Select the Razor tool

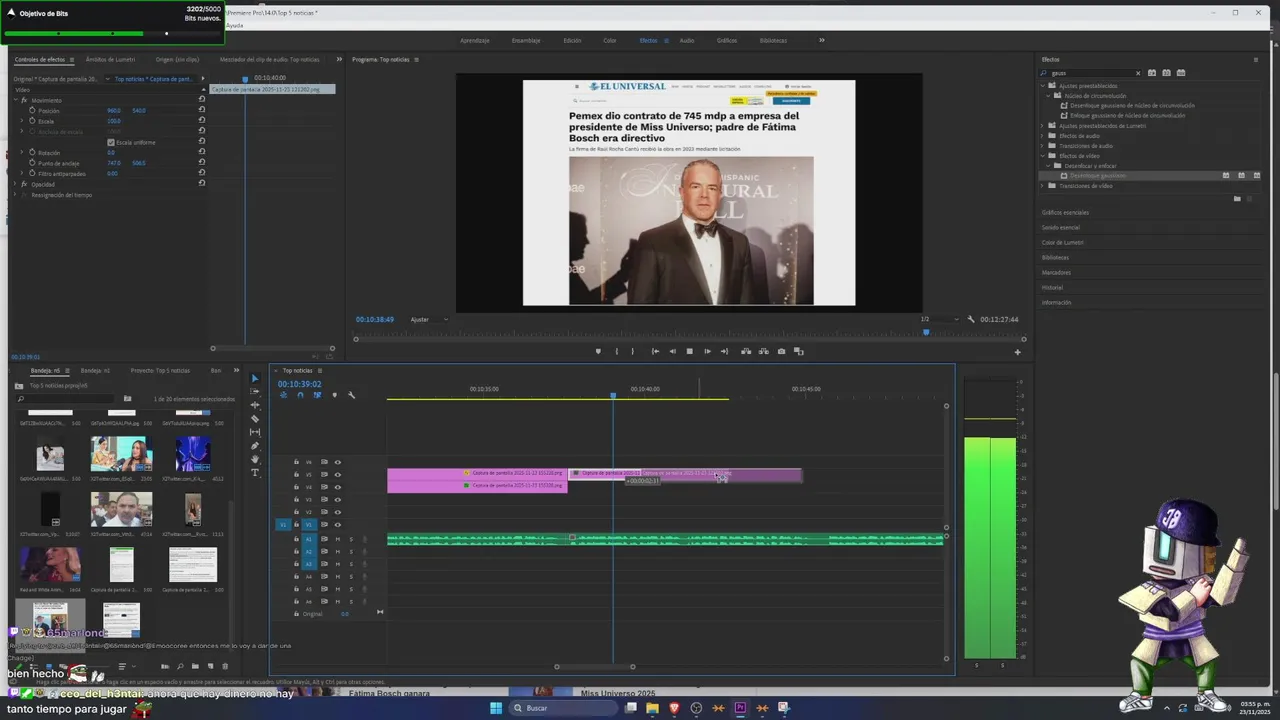pos(254,419)
